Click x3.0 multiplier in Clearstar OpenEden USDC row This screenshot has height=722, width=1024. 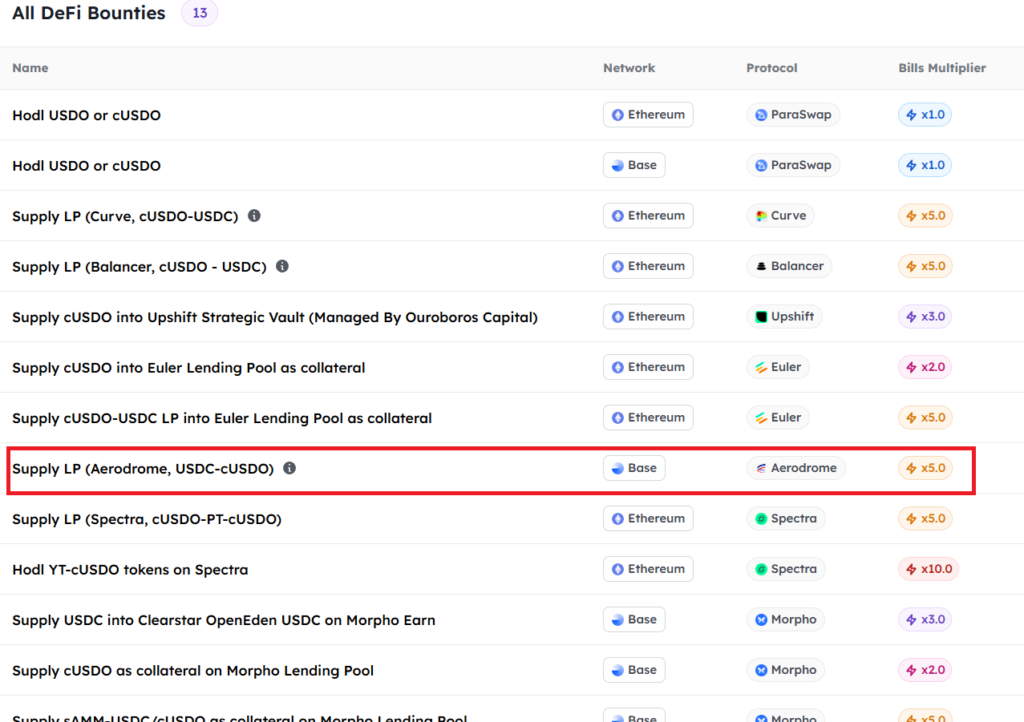(925, 620)
